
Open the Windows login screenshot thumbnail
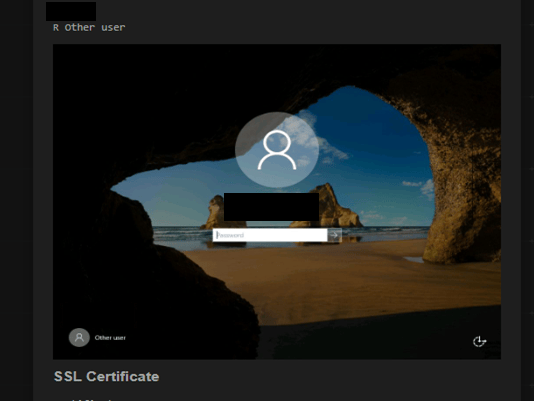[277, 202]
